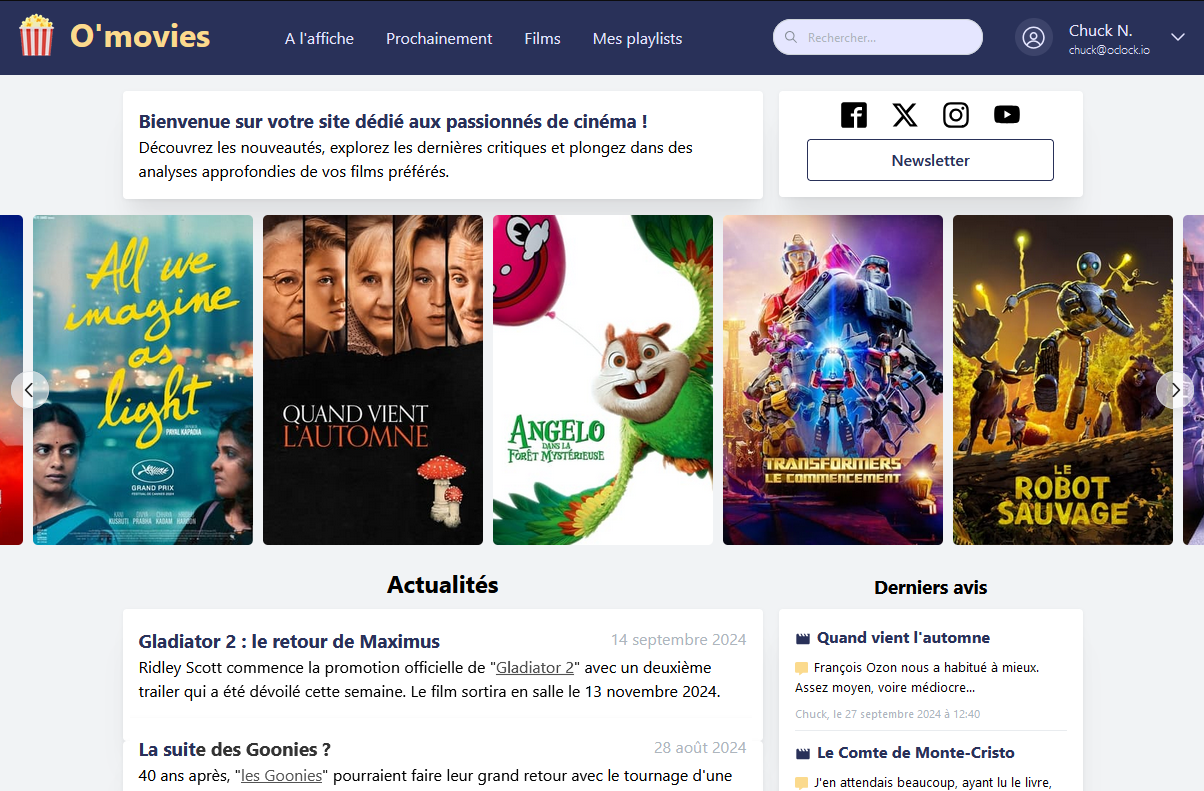The image size is (1204, 791).
Task: Click the popcorn logo icon
Action: click(x=37, y=36)
